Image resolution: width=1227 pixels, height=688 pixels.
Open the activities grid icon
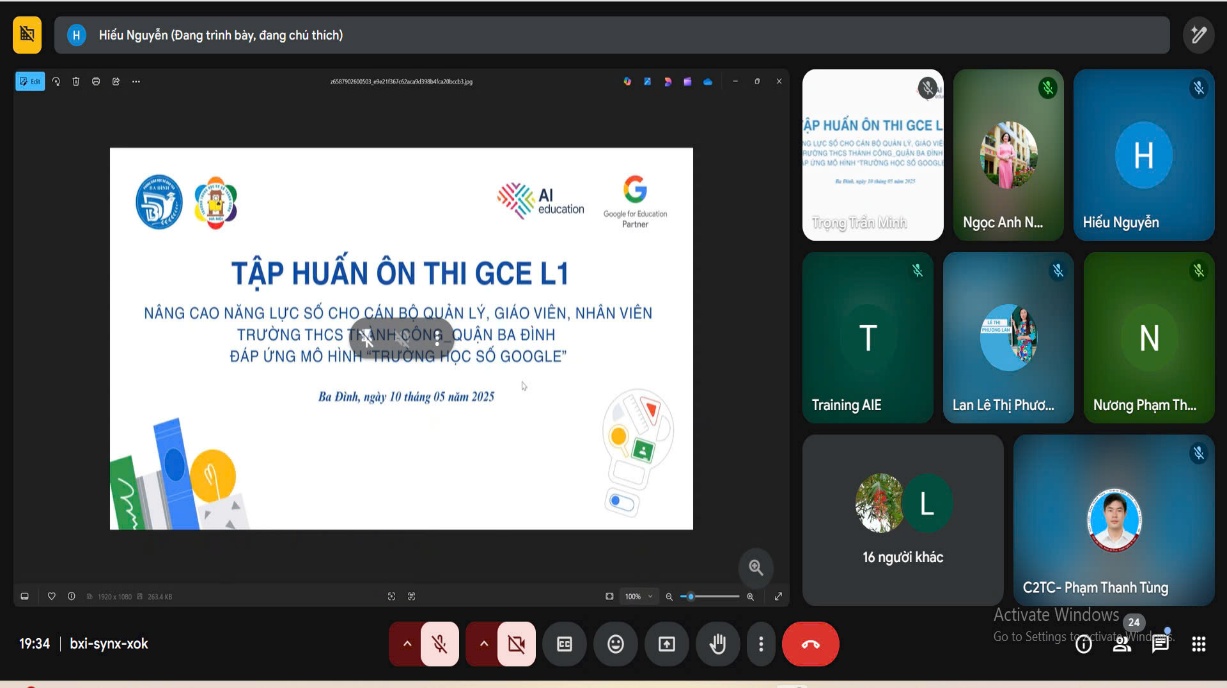coord(1199,644)
